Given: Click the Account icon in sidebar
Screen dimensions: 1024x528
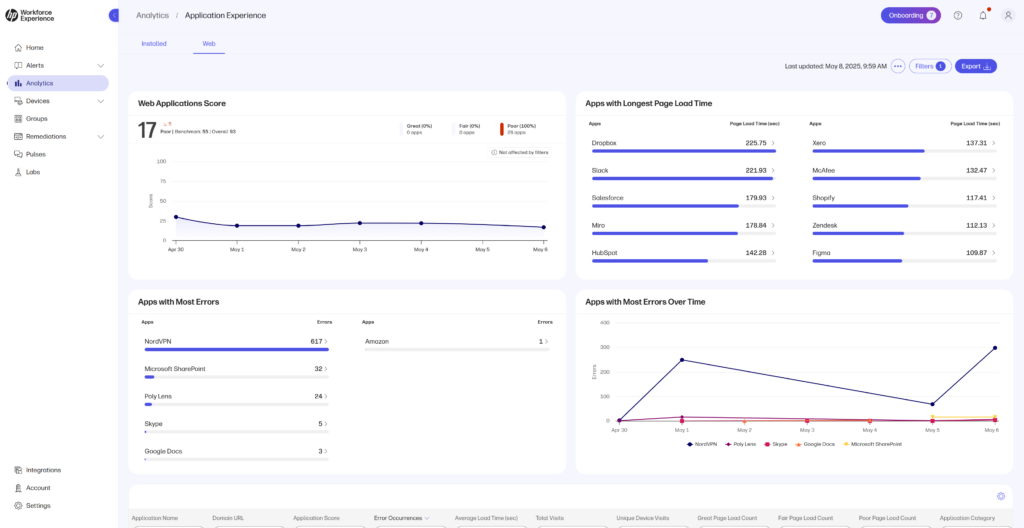Looking at the screenshot, I should click(x=18, y=487).
